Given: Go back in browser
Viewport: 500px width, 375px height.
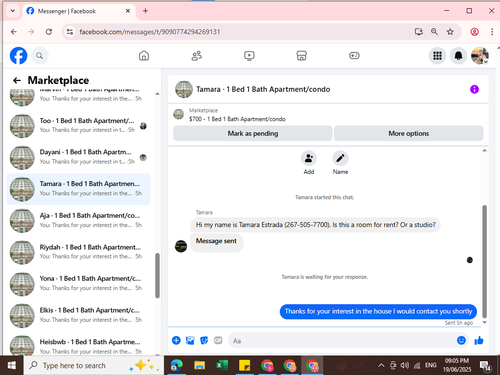Looking at the screenshot, I should point(14,32).
